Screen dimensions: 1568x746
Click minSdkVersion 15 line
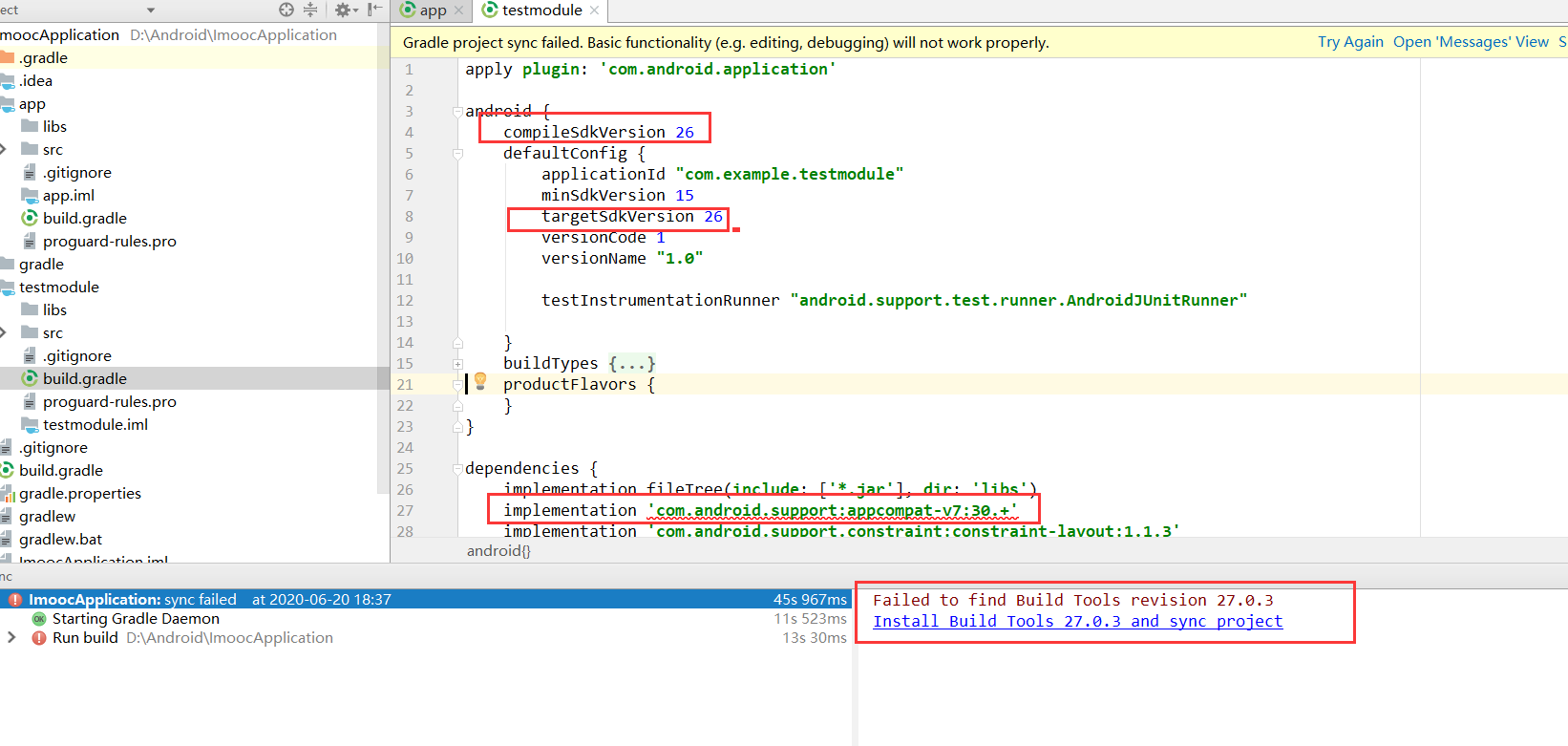pos(618,195)
